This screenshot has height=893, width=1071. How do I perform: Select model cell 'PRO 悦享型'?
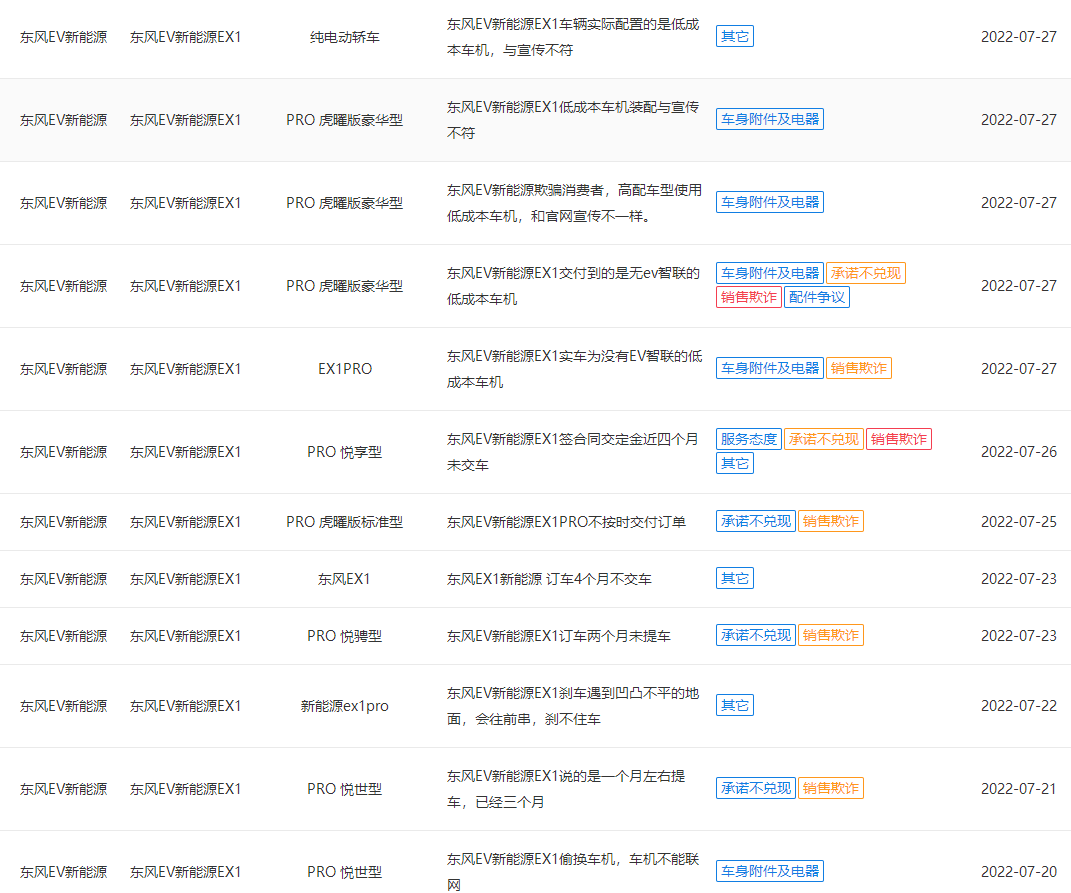[345, 452]
